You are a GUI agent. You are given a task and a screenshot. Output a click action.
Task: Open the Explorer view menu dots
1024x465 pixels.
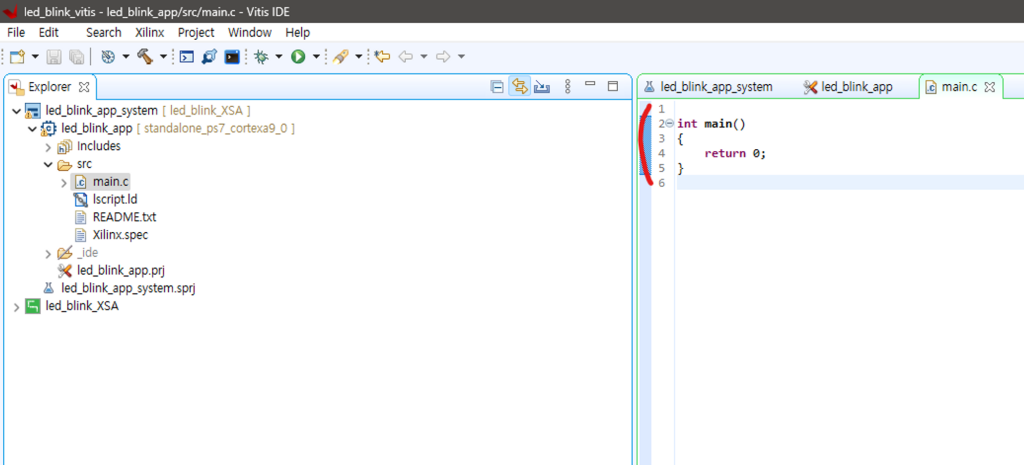568,86
